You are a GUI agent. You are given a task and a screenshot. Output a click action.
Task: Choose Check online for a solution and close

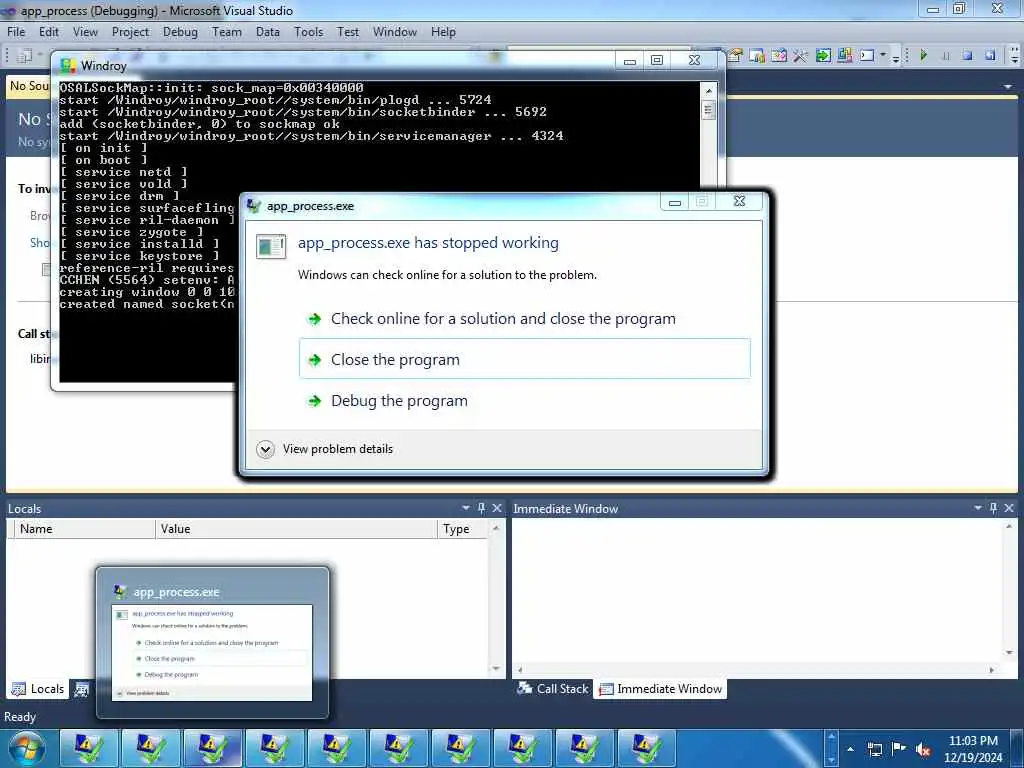pyautogui.click(x=524, y=319)
